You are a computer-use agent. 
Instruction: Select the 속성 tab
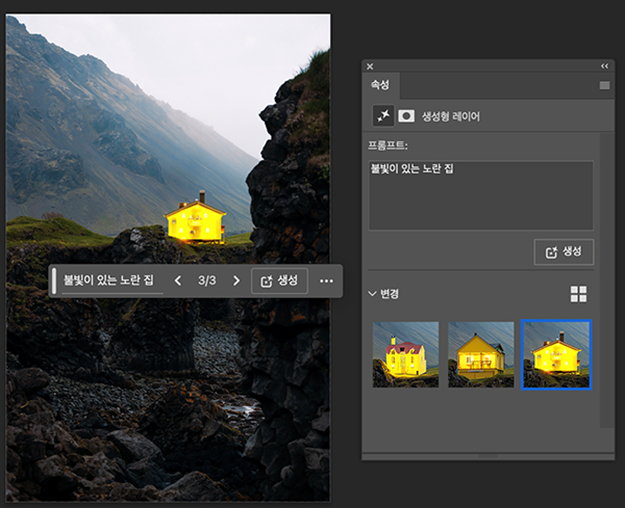380,85
